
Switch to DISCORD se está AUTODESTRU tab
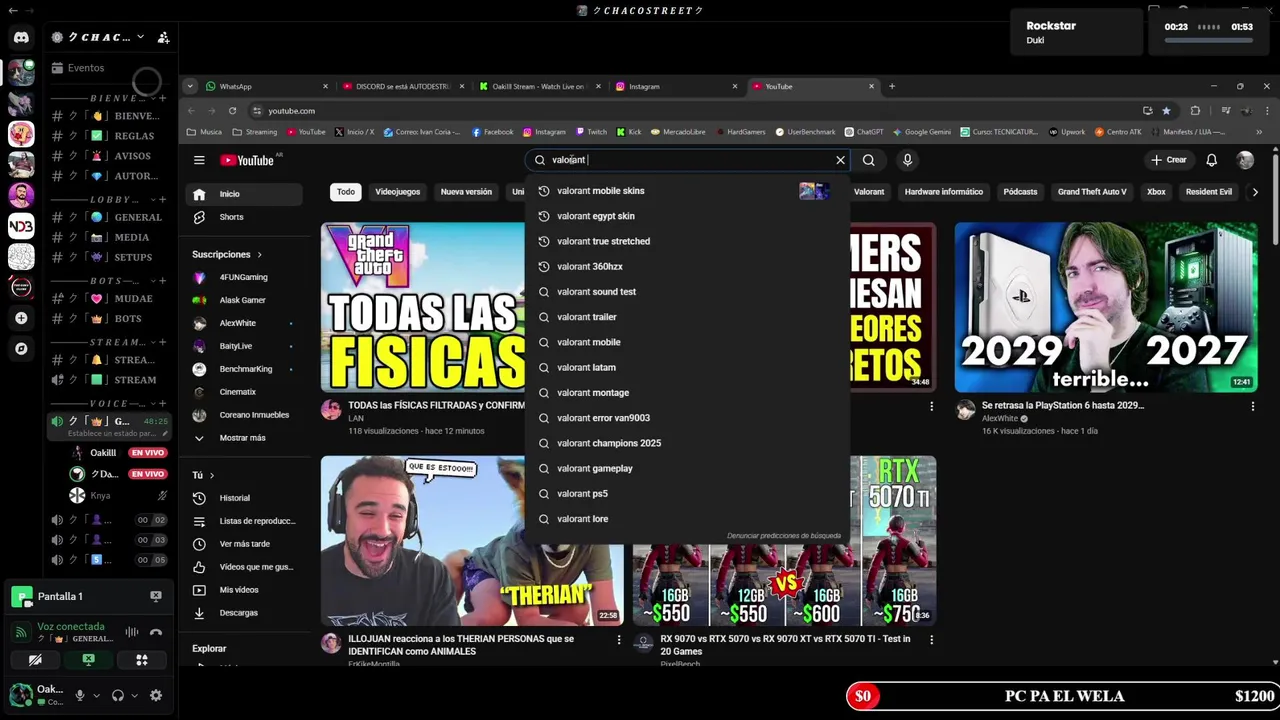pos(404,86)
